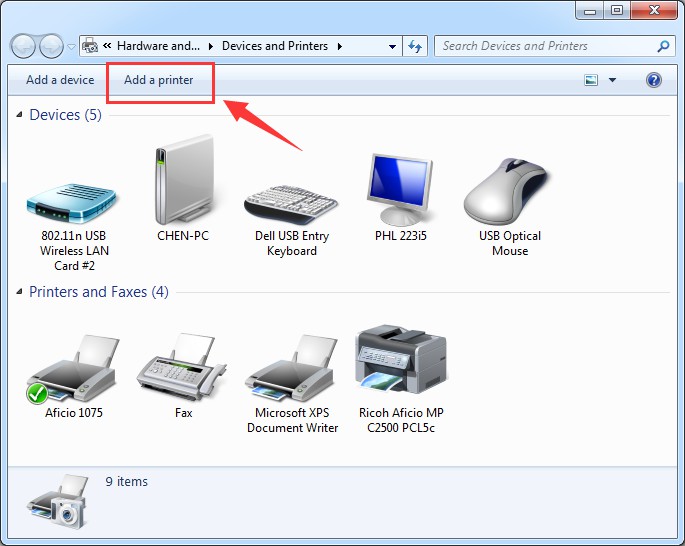685x546 pixels.
Task: Go to Hardware and... breadcrumb
Action: tap(158, 46)
